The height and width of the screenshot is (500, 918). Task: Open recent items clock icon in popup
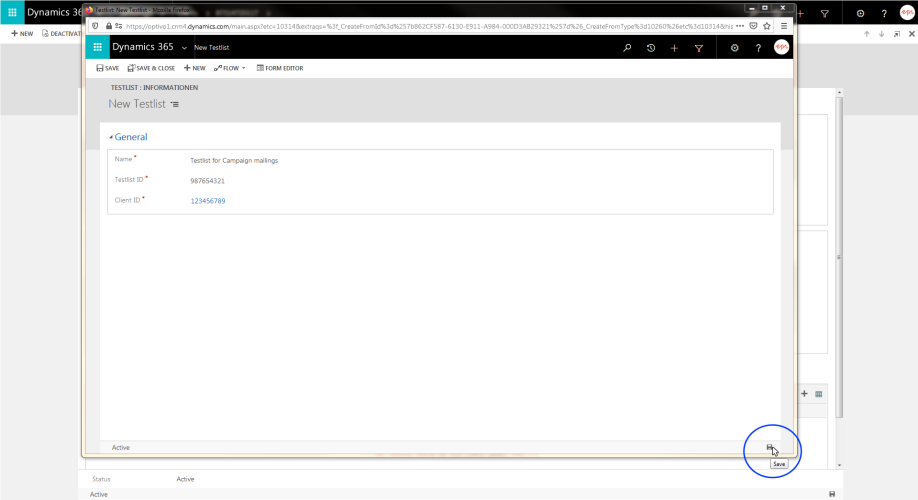pyautogui.click(x=651, y=47)
